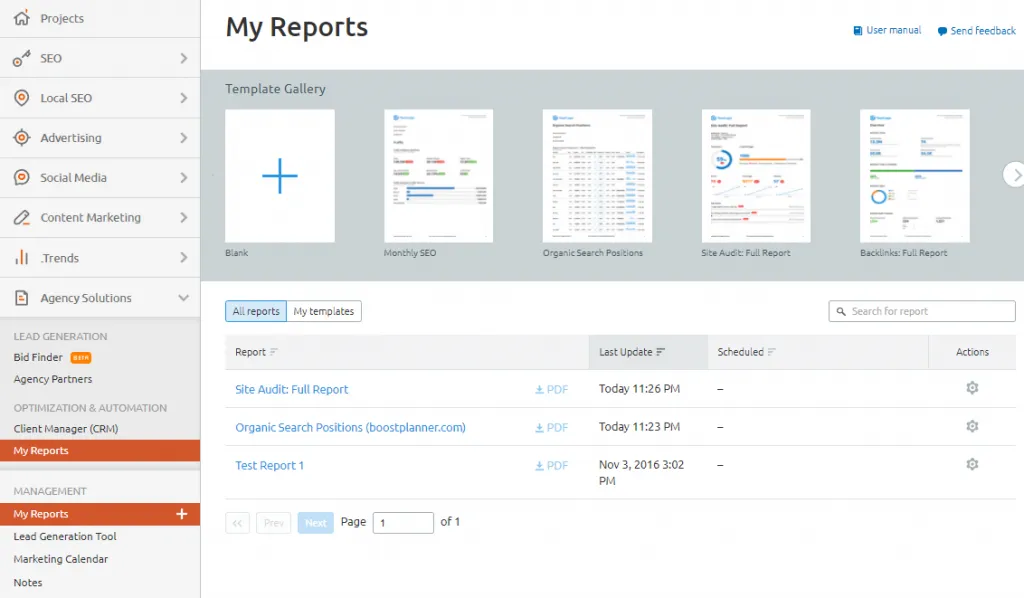Select the Organic Search Positions template thumbnail
1024x598 pixels.
(597, 176)
